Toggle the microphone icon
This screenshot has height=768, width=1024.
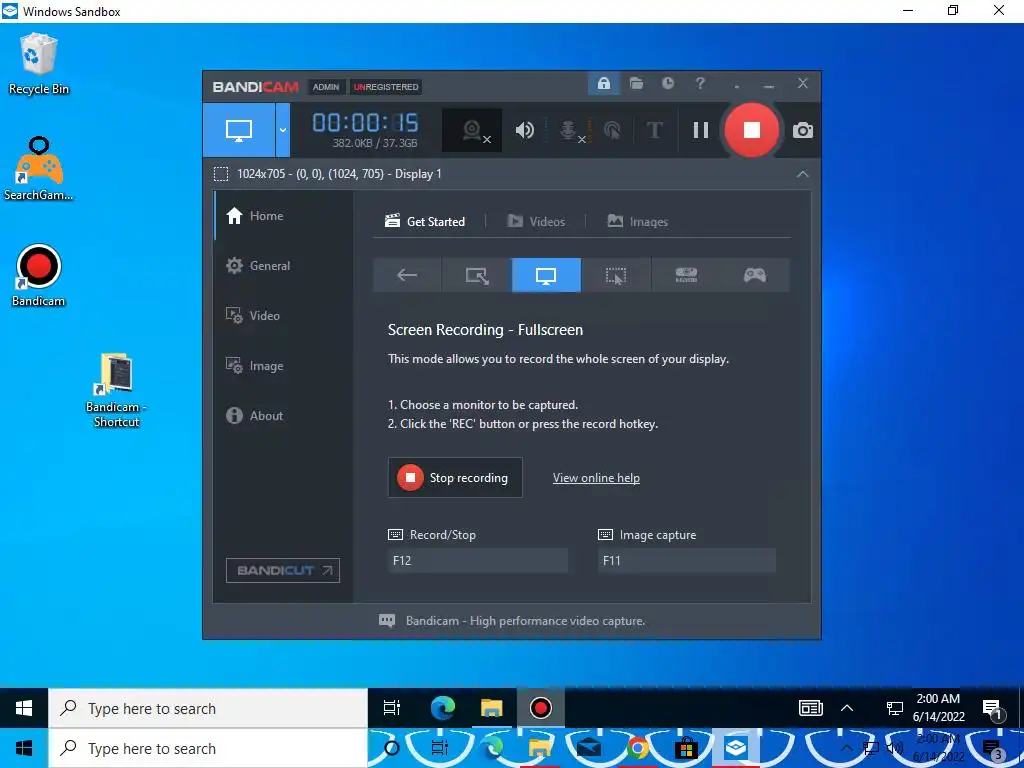point(569,131)
